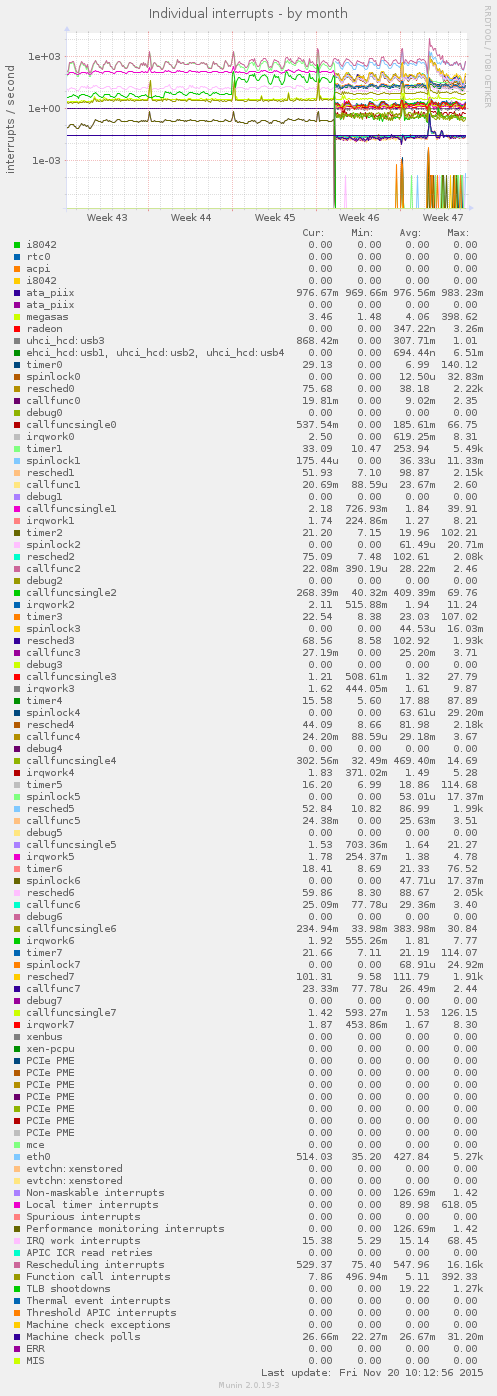Click the 'Cur:' column header
497x1396 pixels.
pyautogui.click(x=316, y=233)
